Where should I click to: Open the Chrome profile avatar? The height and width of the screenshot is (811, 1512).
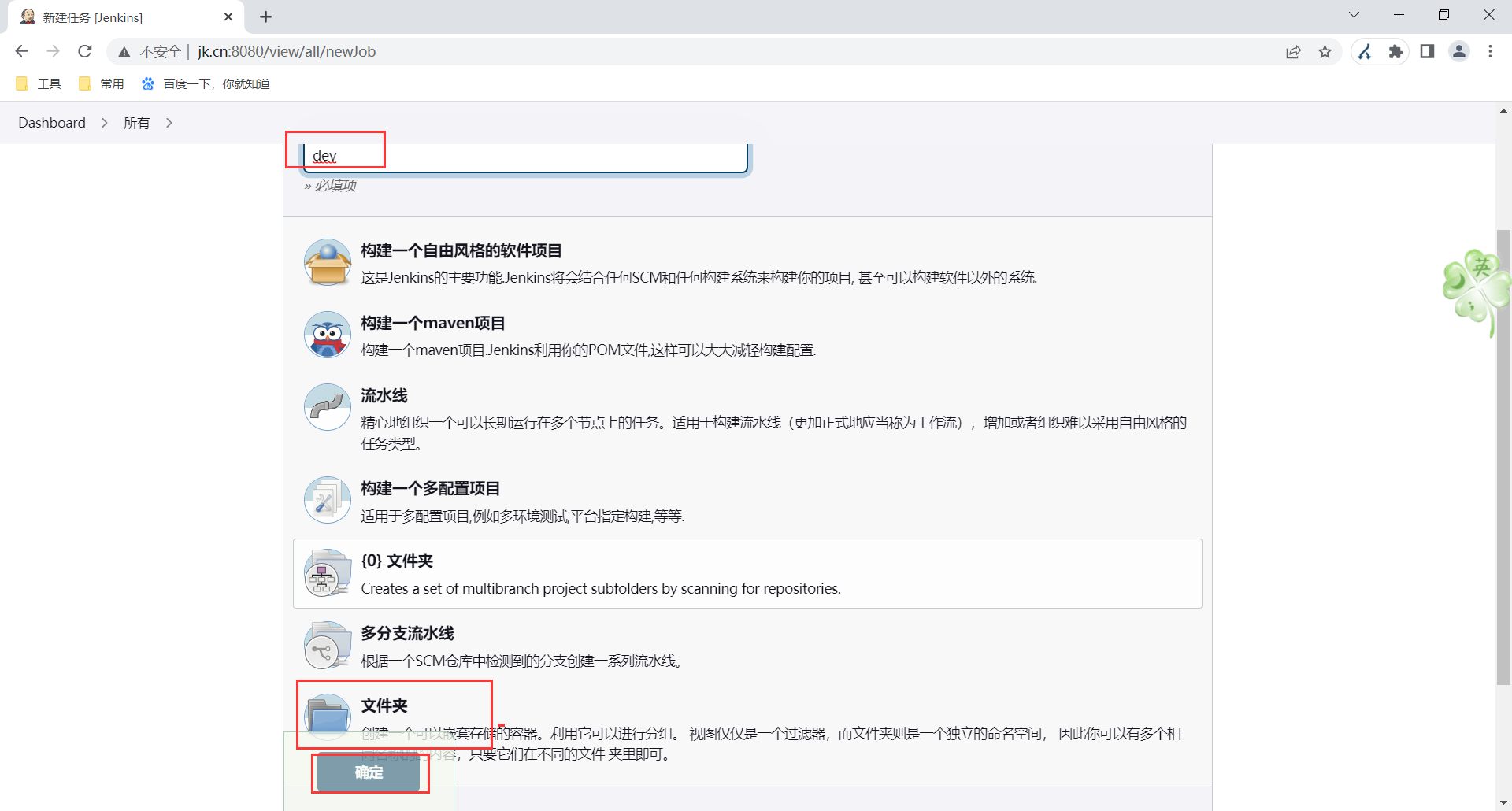tap(1459, 52)
